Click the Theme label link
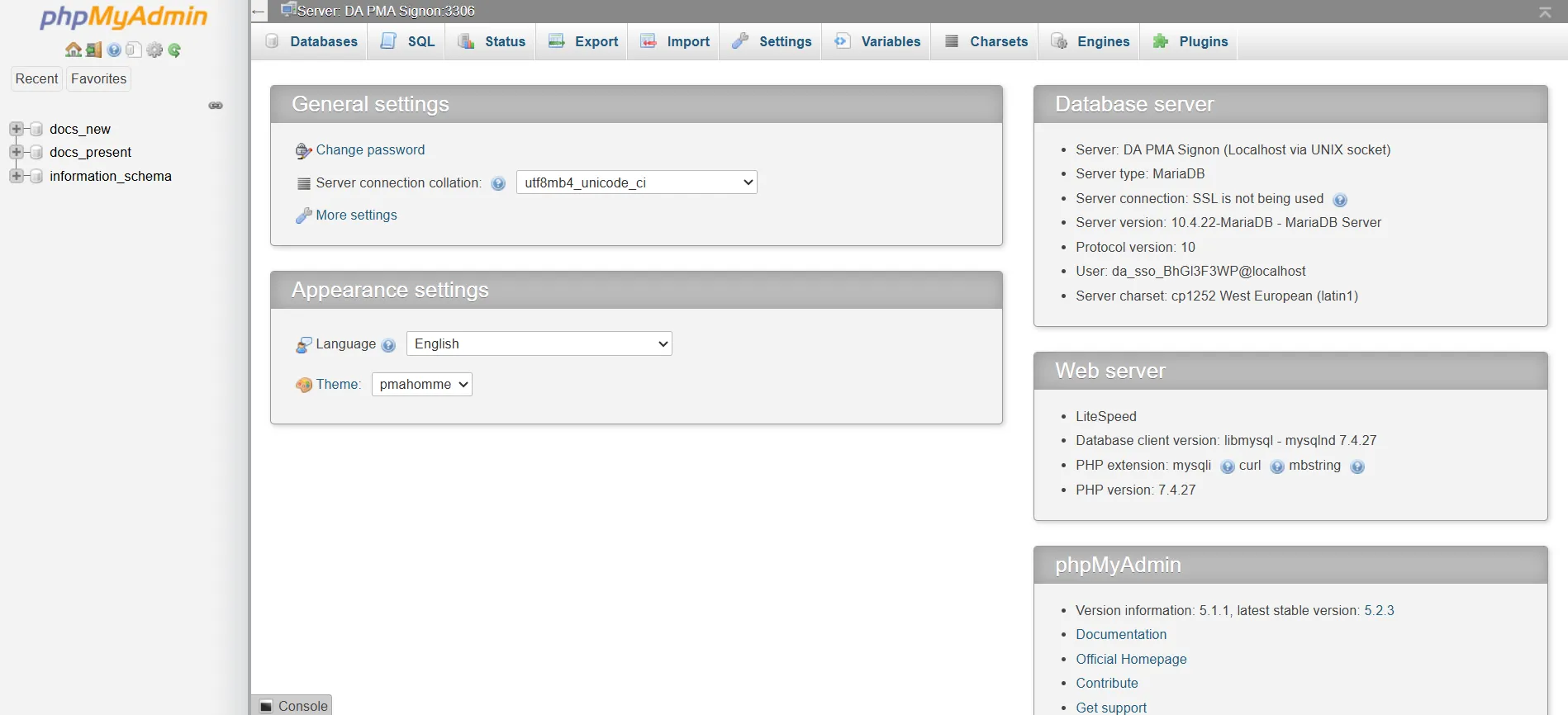This screenshot has height=715, width=1568. (x=339, y=385)
